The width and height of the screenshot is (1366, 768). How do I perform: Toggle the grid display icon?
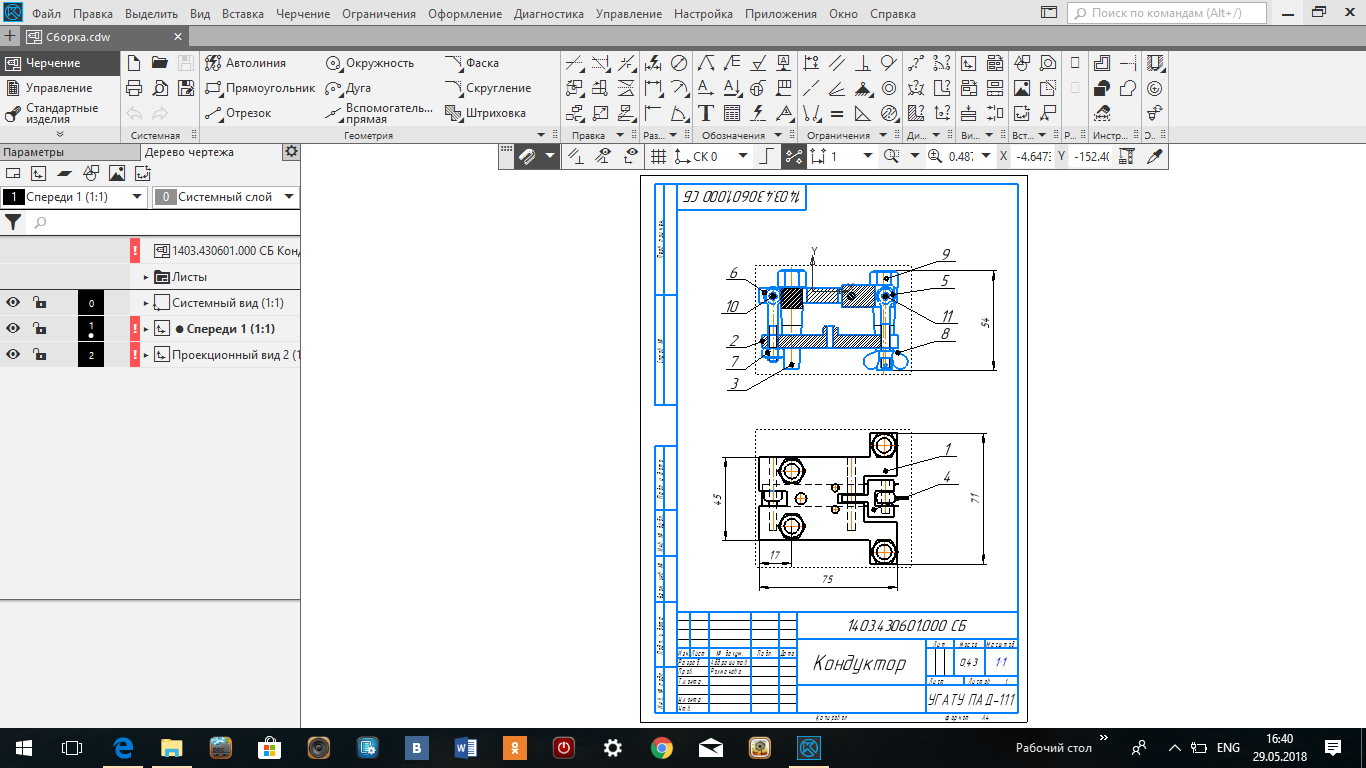point(658,156)
